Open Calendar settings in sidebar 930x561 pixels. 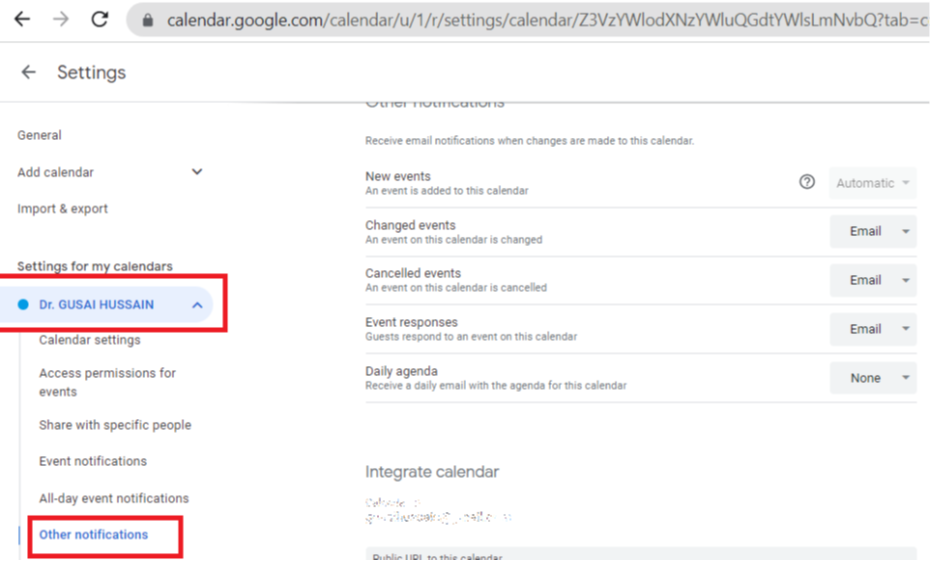pyautogui.click(x=89, y=340)
